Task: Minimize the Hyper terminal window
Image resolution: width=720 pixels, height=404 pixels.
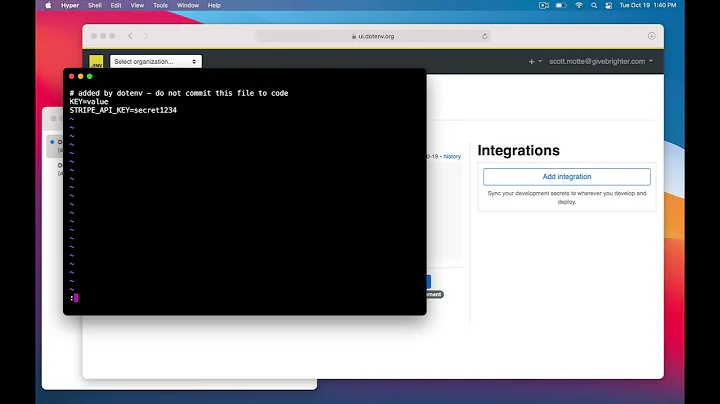Action: coord(80,76)
